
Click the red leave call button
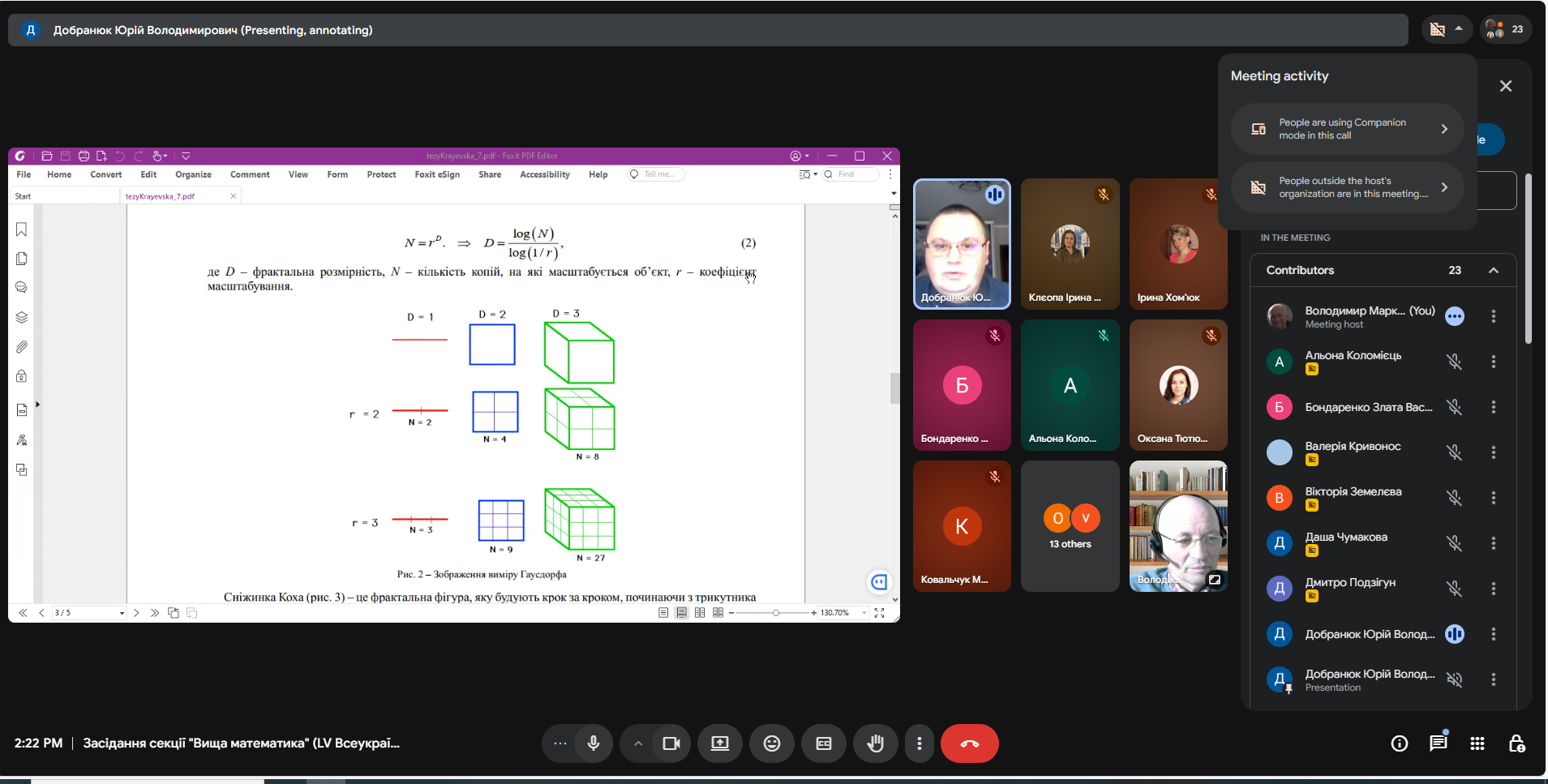tap(969, 743)
